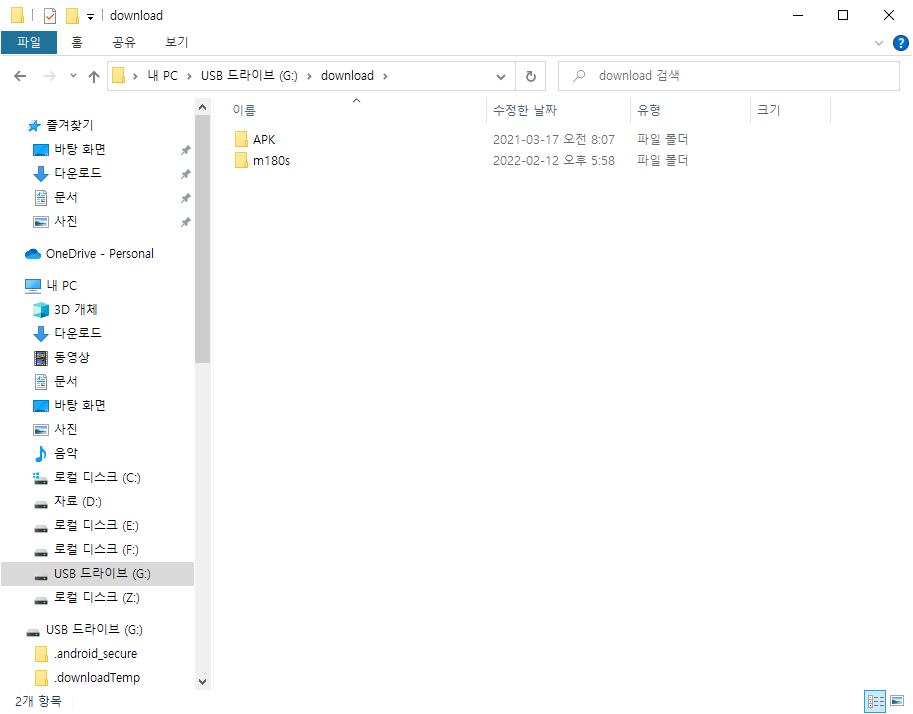Viewport: 913px width, 714px height.
Task: Click the navigation pane scroll up arrow
Action: (x=202, y=108)
